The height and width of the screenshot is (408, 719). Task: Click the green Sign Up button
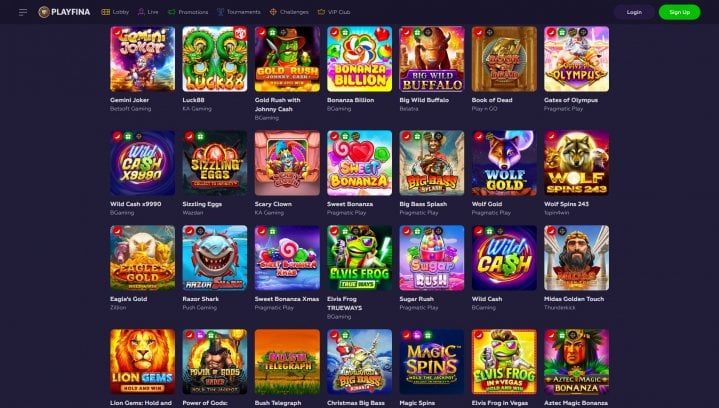click(x=679, y=12)
